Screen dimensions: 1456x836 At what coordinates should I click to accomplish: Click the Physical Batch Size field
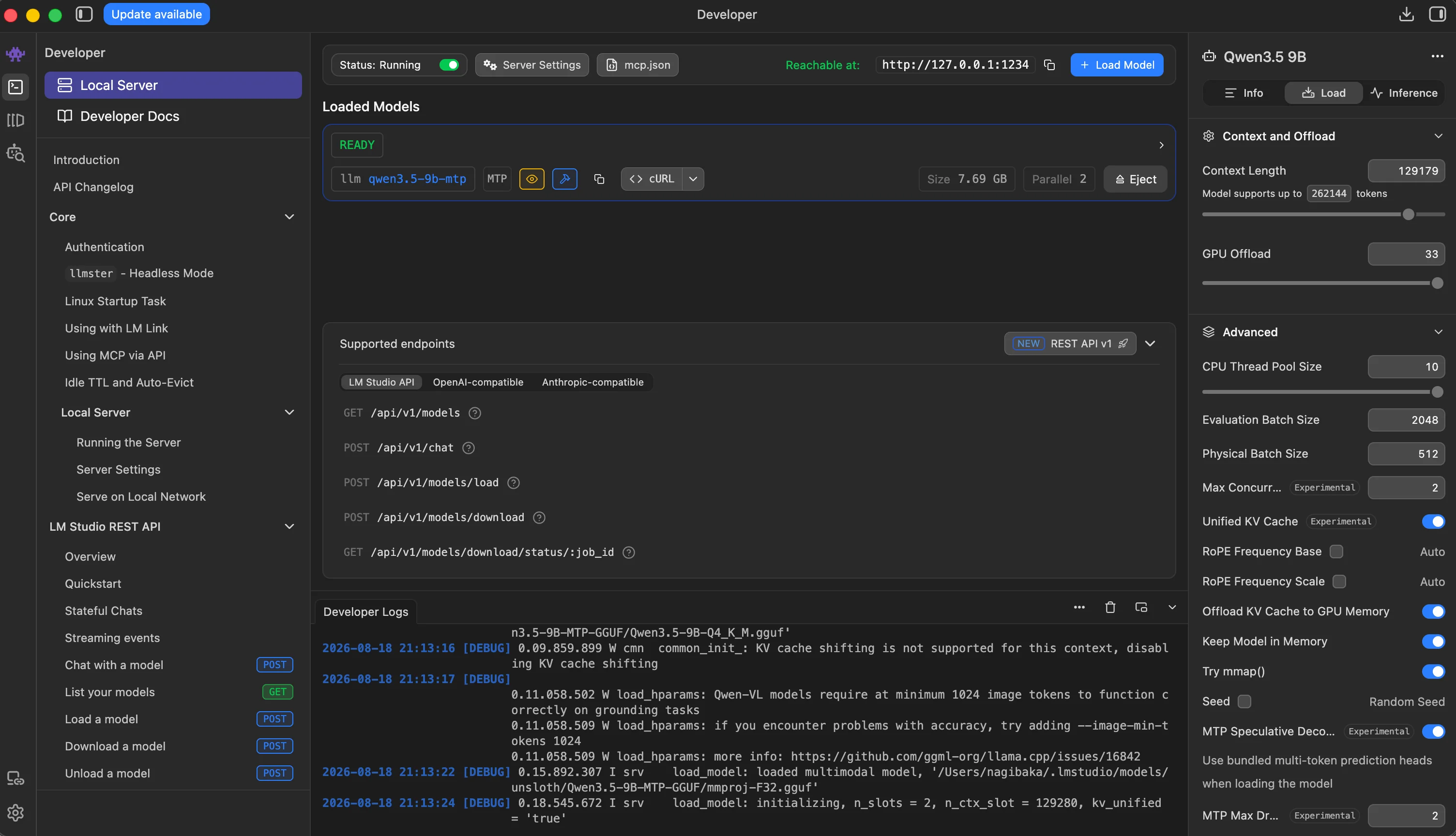point(1406,454)
